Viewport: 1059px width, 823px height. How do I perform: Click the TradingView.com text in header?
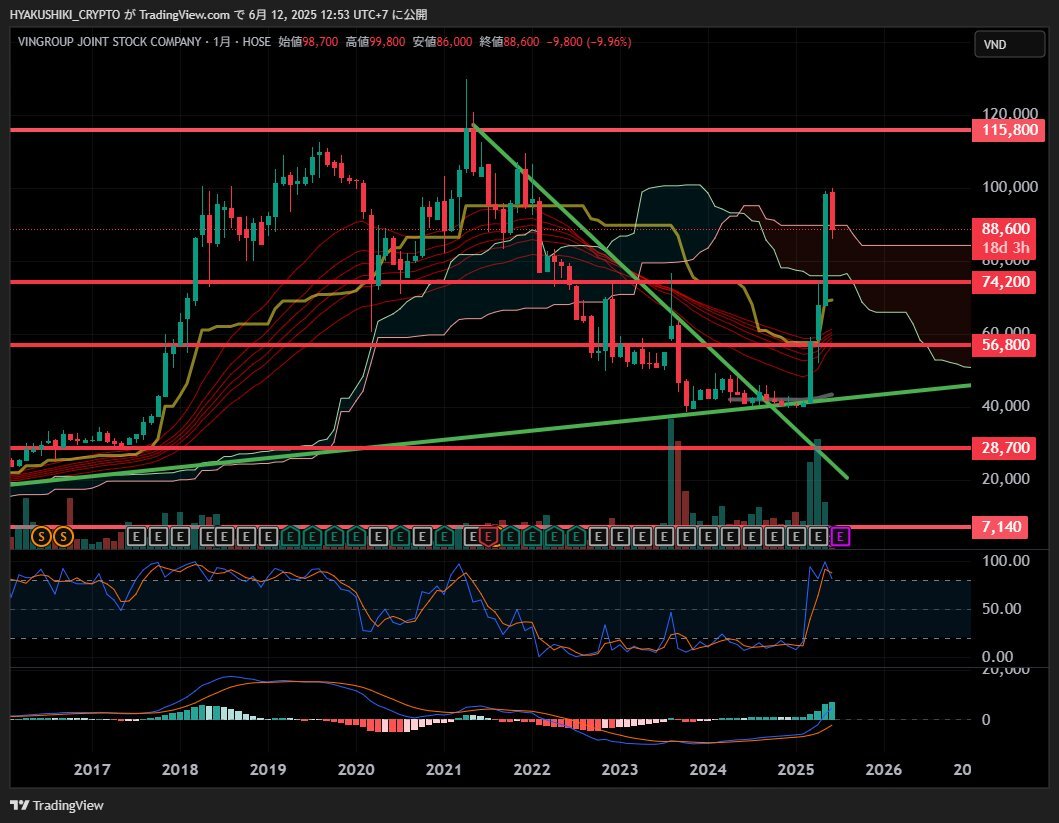184,14
